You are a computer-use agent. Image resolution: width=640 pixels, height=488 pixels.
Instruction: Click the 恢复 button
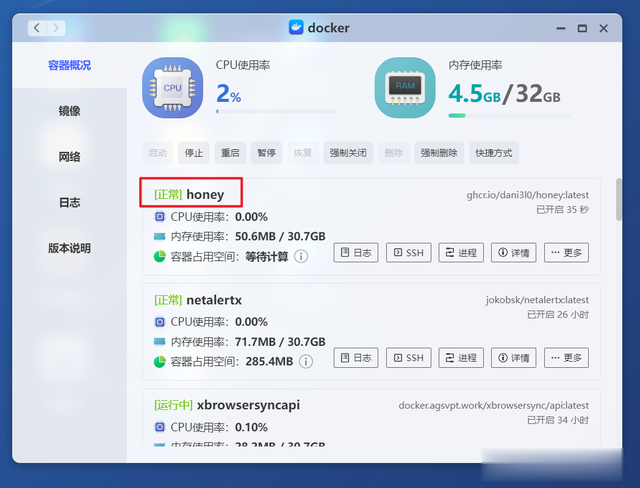point(303,153)
